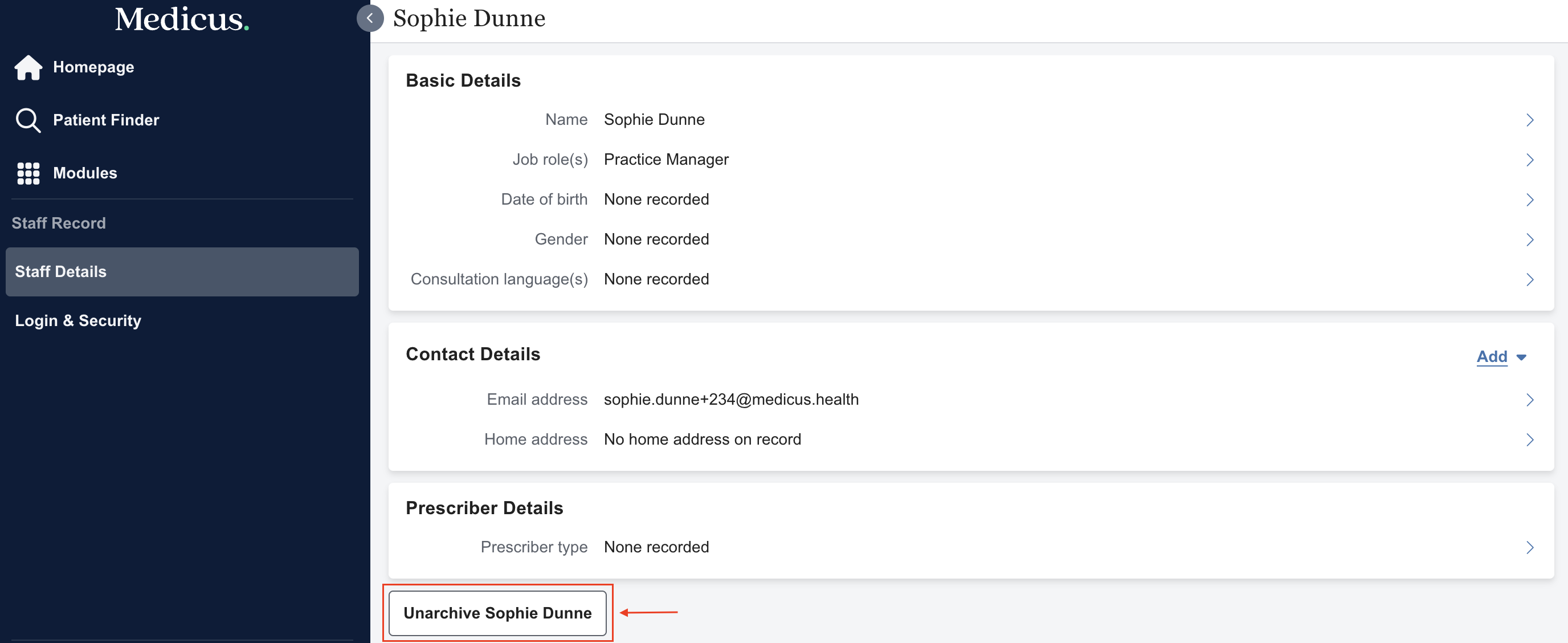Click the sophie.dunne email address value
1568x643 pixels.
pos(730,400)
